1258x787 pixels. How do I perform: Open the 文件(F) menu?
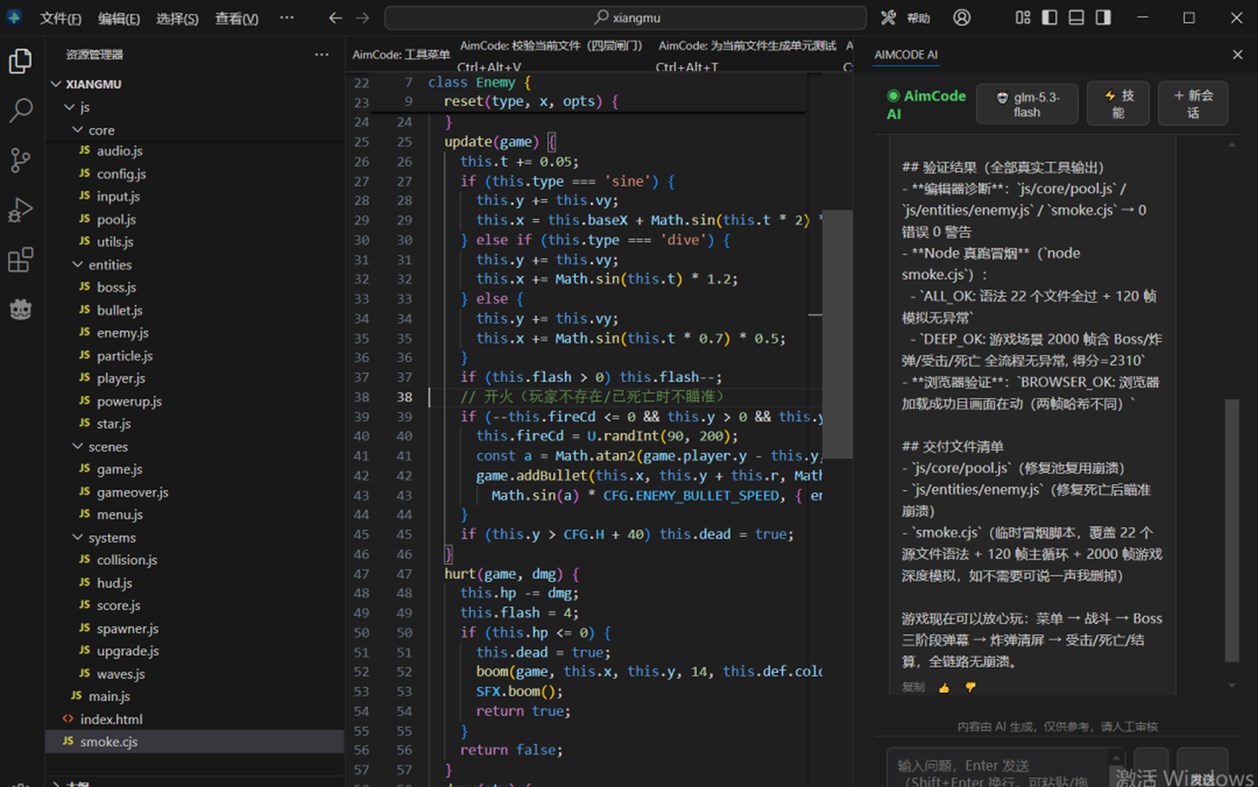click(60, 19)
